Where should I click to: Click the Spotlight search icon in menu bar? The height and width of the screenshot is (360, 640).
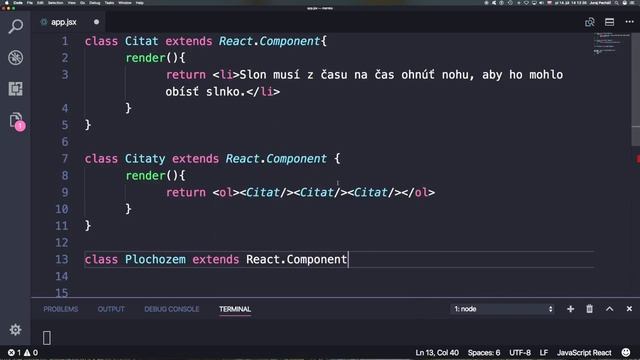coord(616,3)
